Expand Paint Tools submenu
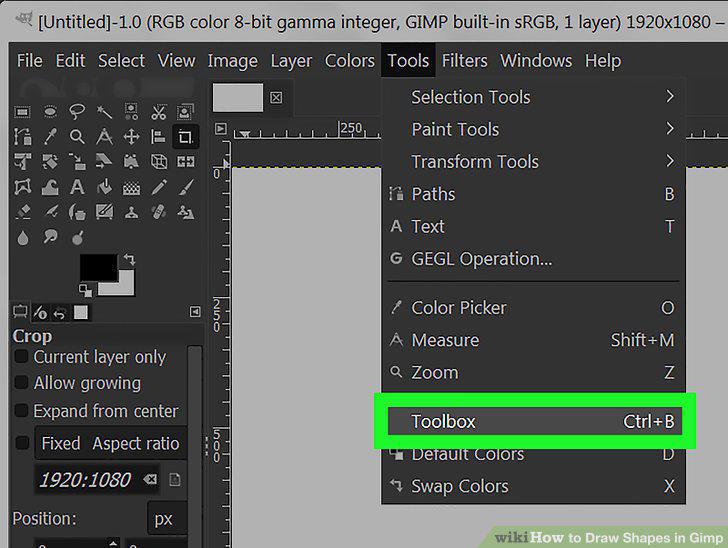 (x=533, y=129)
